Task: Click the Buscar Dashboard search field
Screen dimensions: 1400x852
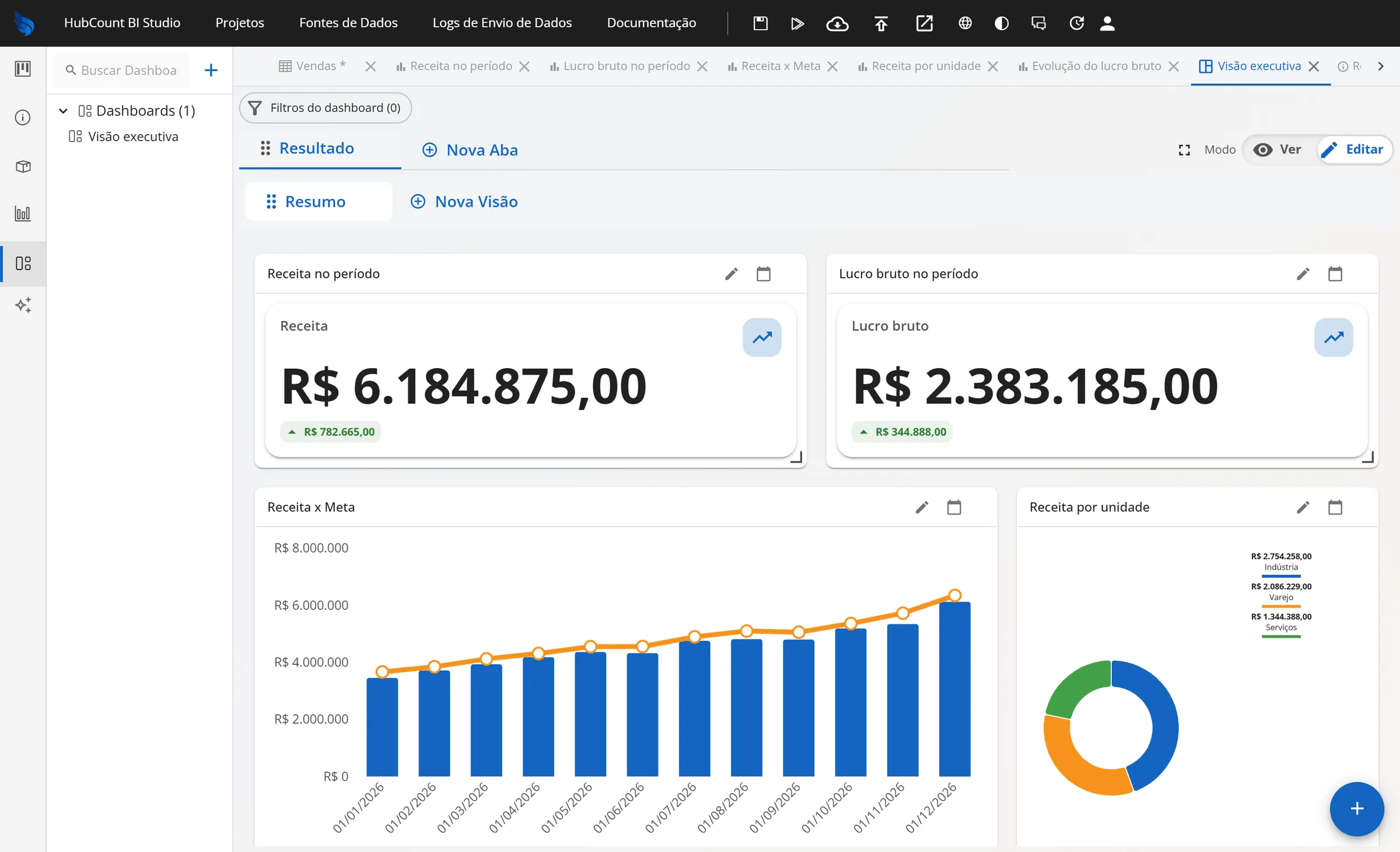Action: pyautogui.click(x=121, y=70)
